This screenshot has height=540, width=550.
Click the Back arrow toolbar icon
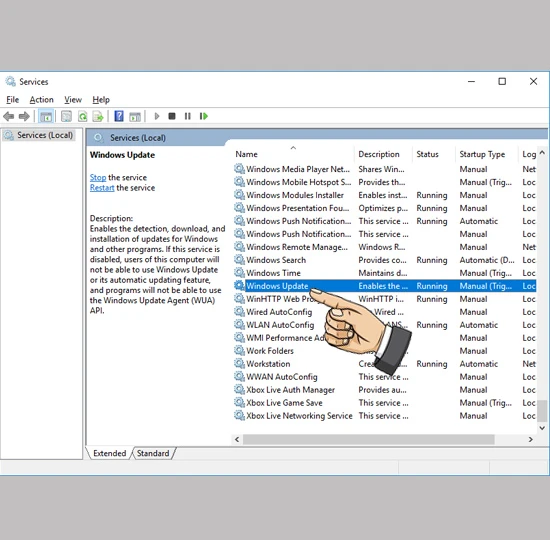(8, 116)
